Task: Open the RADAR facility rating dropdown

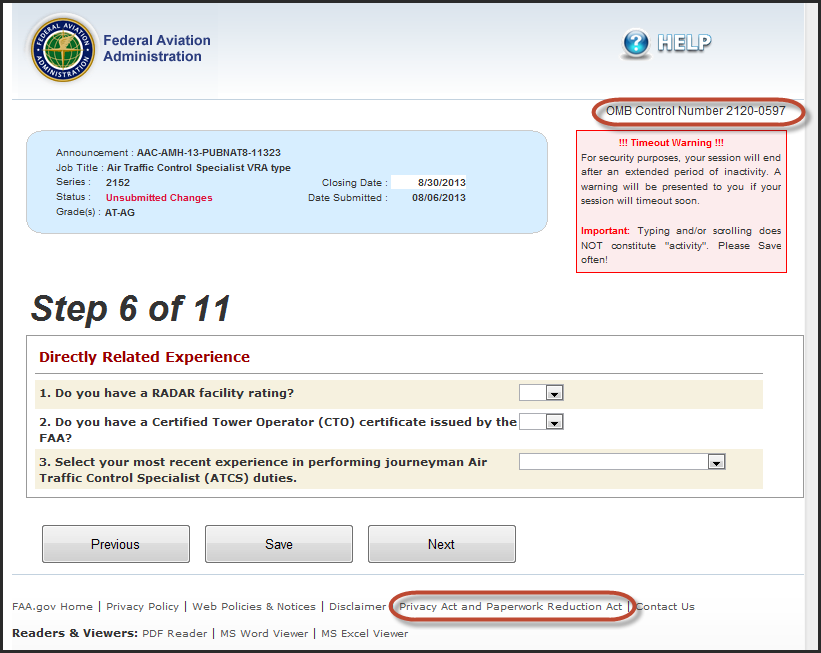Action: pos(541,393)
